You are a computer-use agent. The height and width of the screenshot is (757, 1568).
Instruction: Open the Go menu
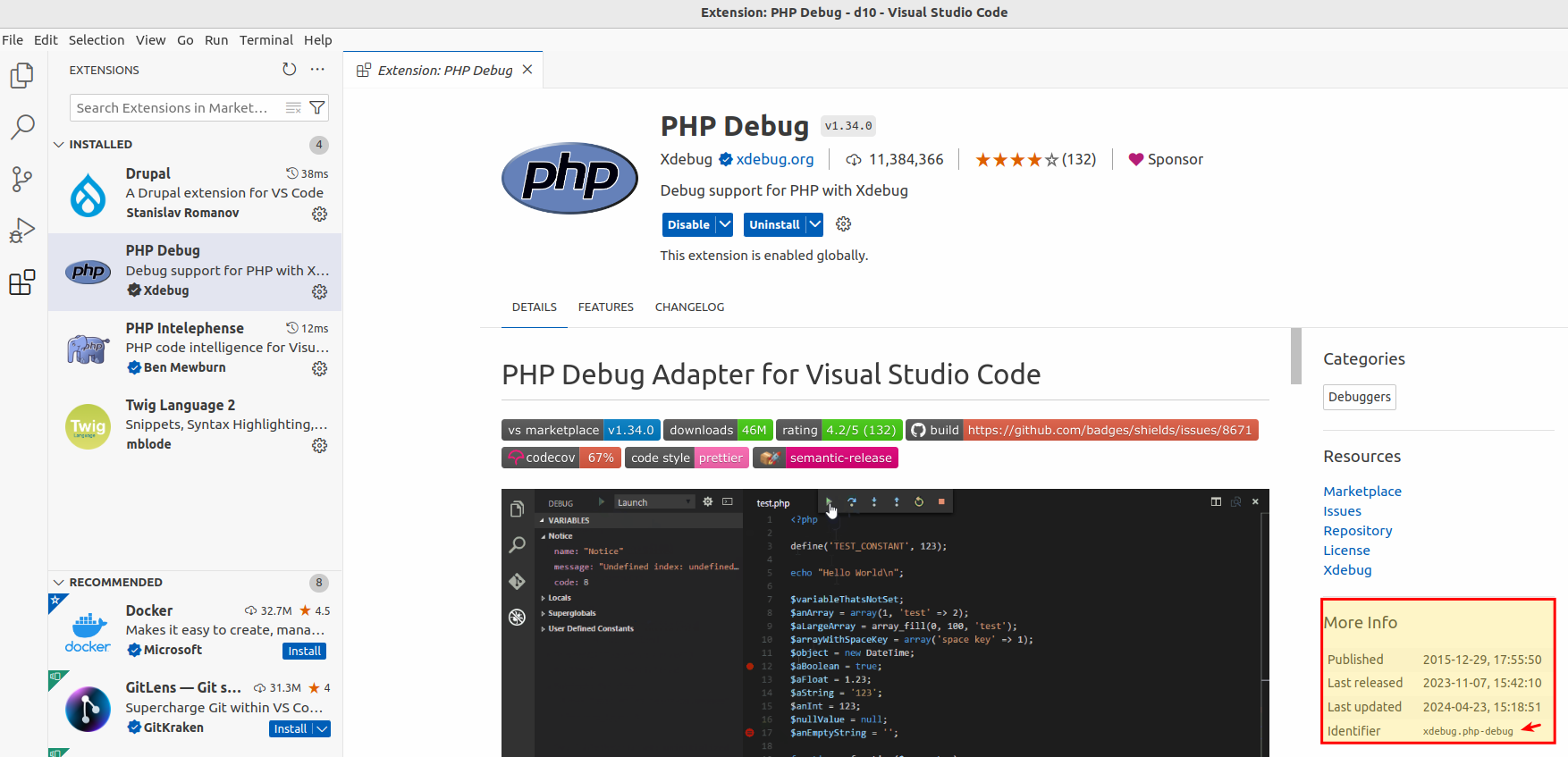pyautogui.click(x=185, y=40)
